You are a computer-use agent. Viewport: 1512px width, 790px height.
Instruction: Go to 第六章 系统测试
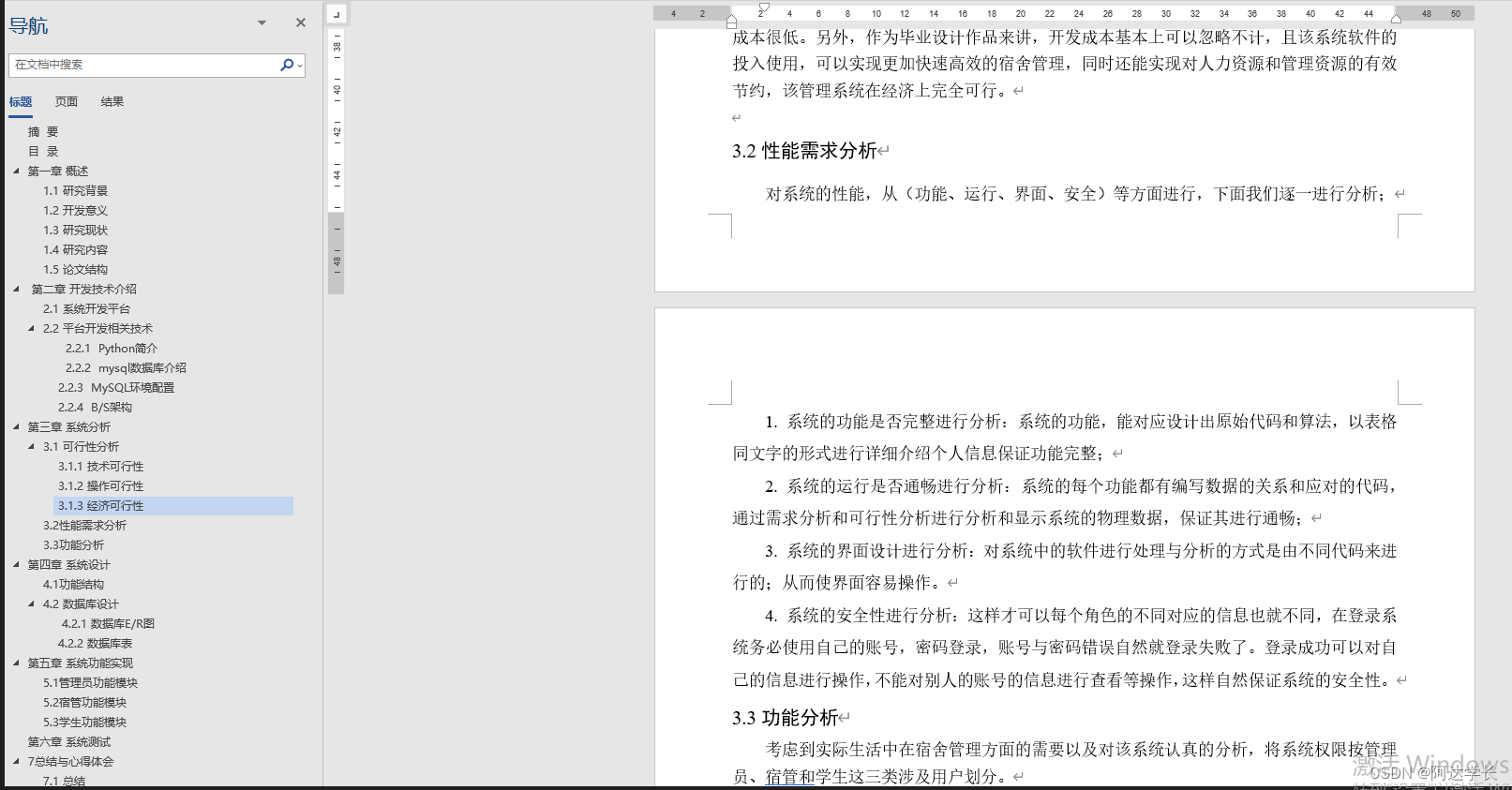(69, 741)
